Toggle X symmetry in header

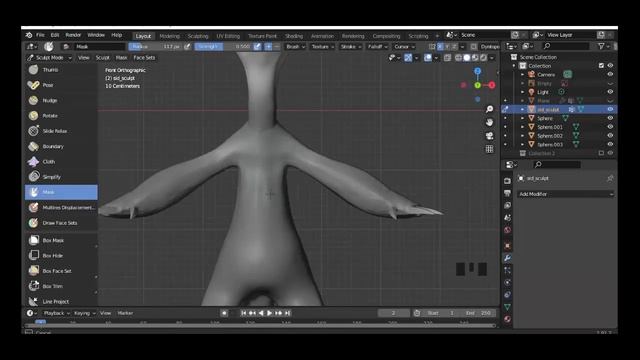(x=440, y=47)
